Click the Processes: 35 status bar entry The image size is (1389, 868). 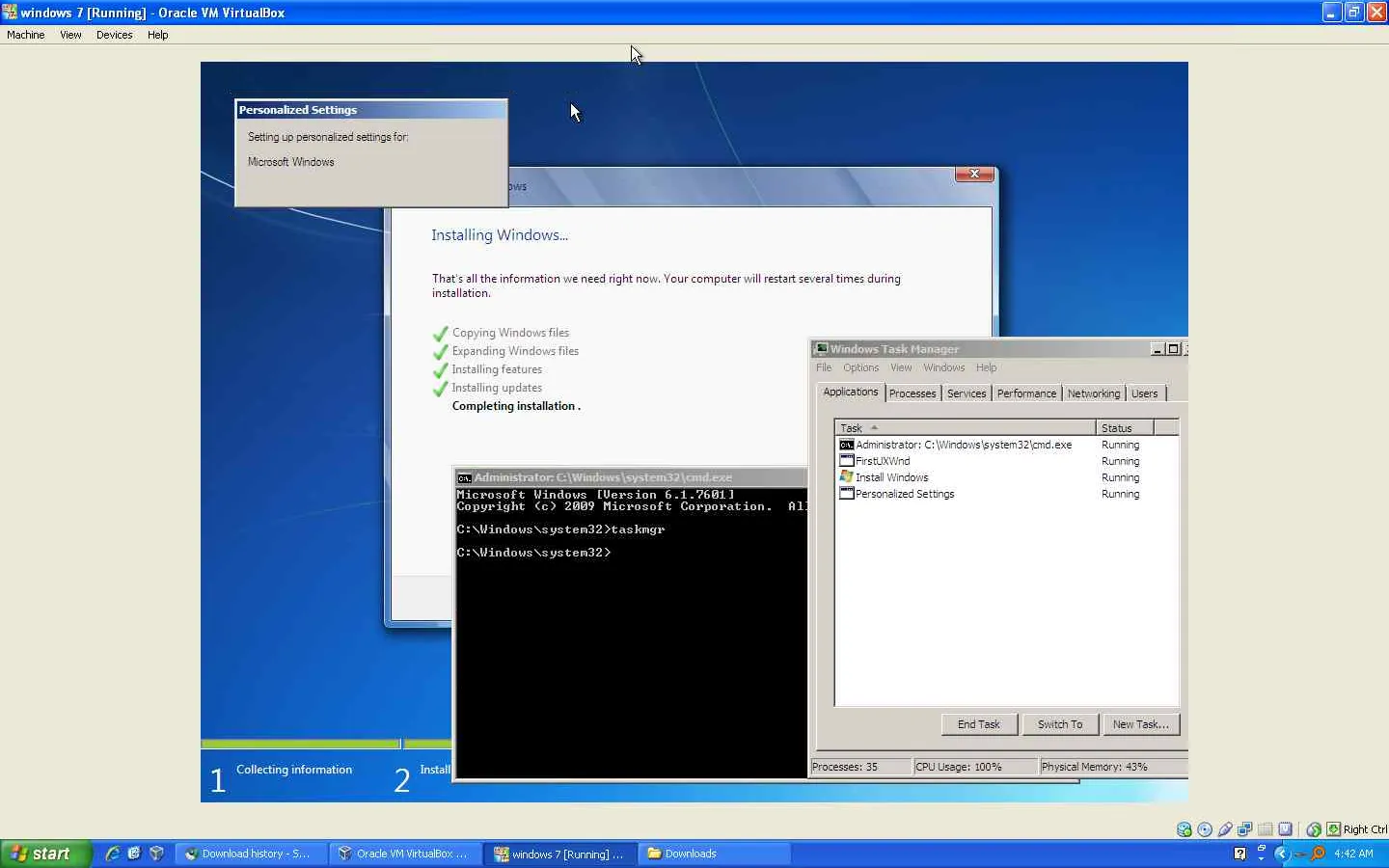[859, 767]
